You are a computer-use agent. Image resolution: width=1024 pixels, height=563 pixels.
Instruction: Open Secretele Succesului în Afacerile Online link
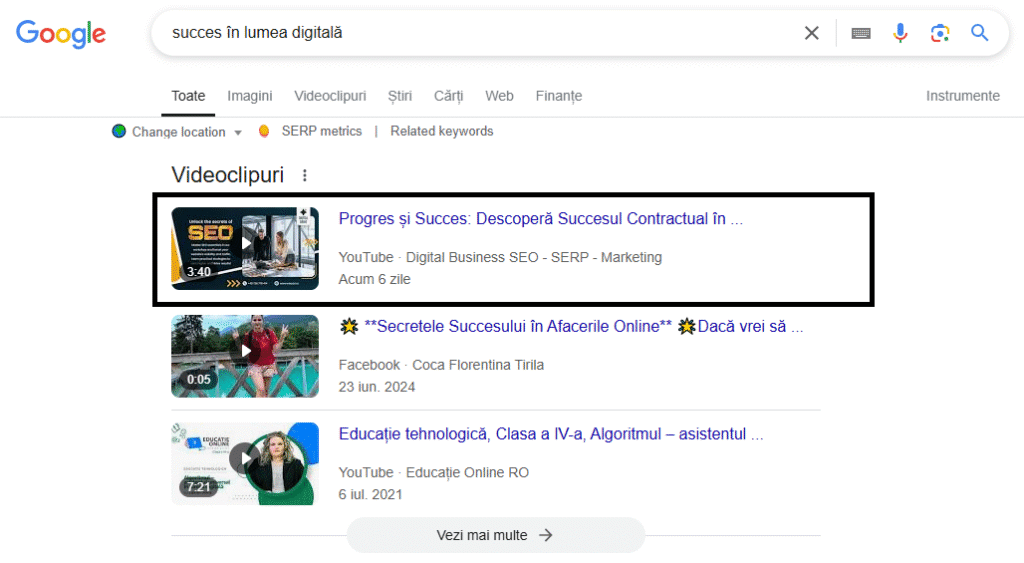(x=571, y=327)
